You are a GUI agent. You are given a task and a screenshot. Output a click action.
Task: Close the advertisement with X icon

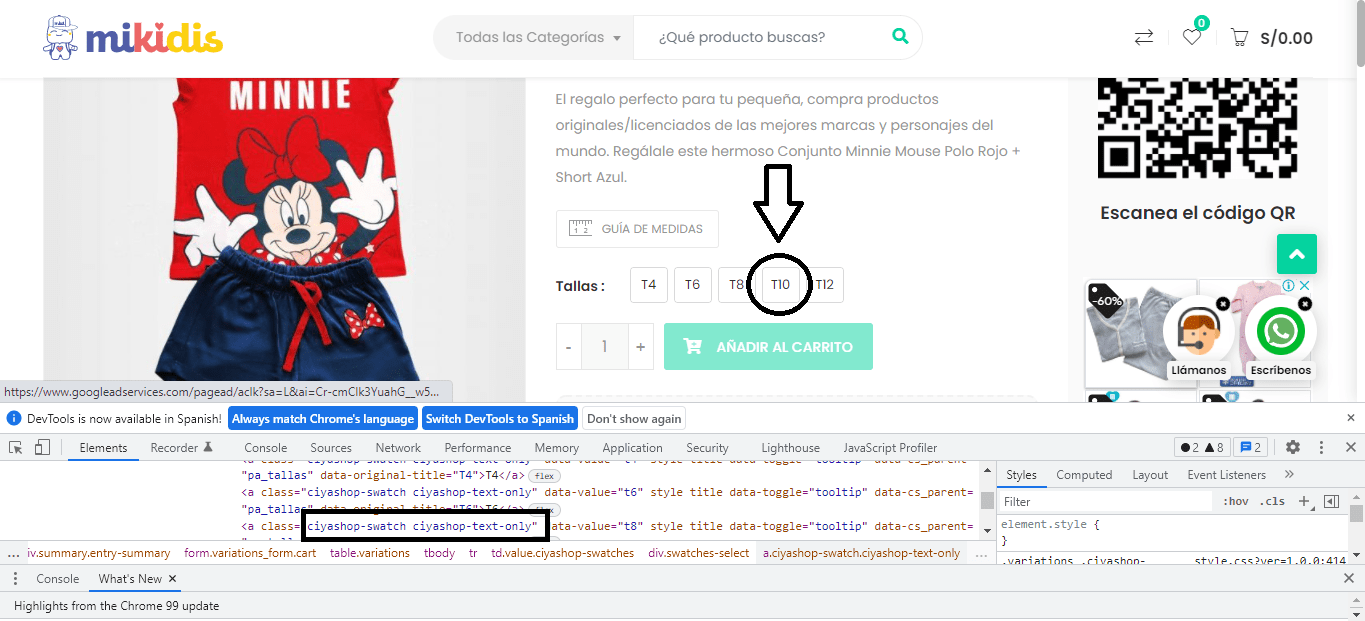pyautogui.click(x=1304, y=286)
